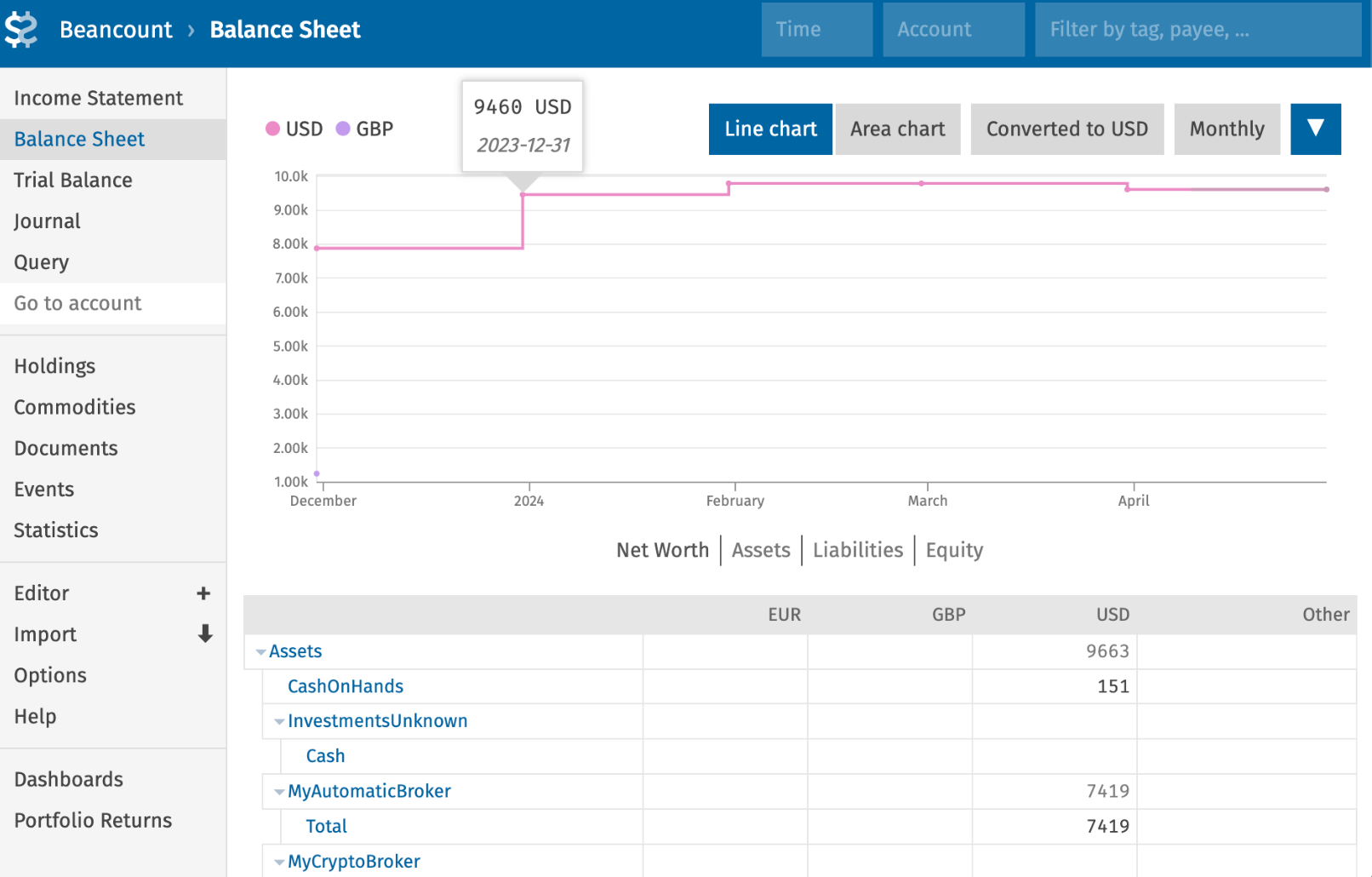Open the MyCryptoBroker account
The width and height of the screenshot is (1372, 877).
click(354, 862)
